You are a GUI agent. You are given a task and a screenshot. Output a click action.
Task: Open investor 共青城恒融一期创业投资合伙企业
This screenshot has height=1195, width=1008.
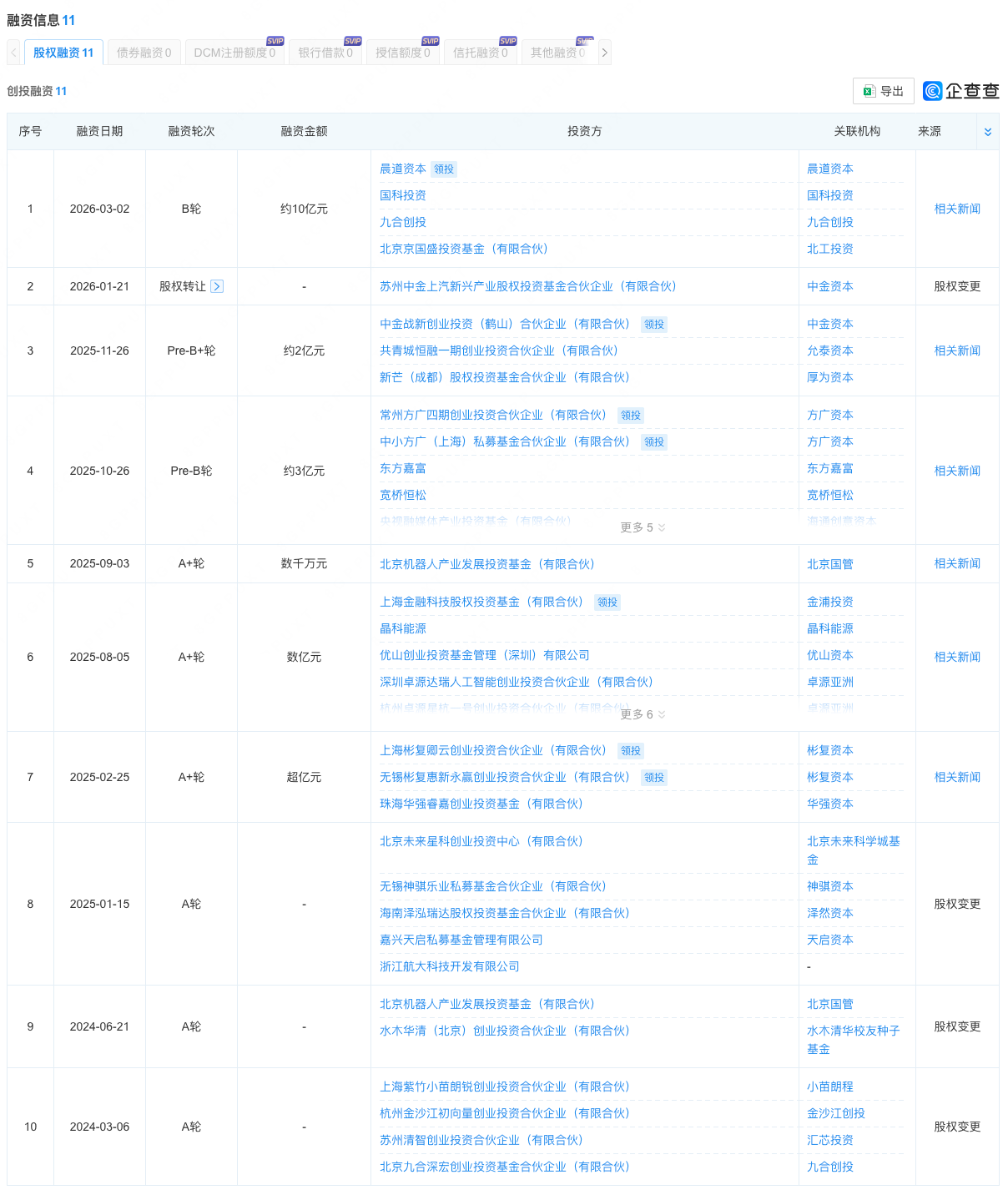(x=499, y=350)
